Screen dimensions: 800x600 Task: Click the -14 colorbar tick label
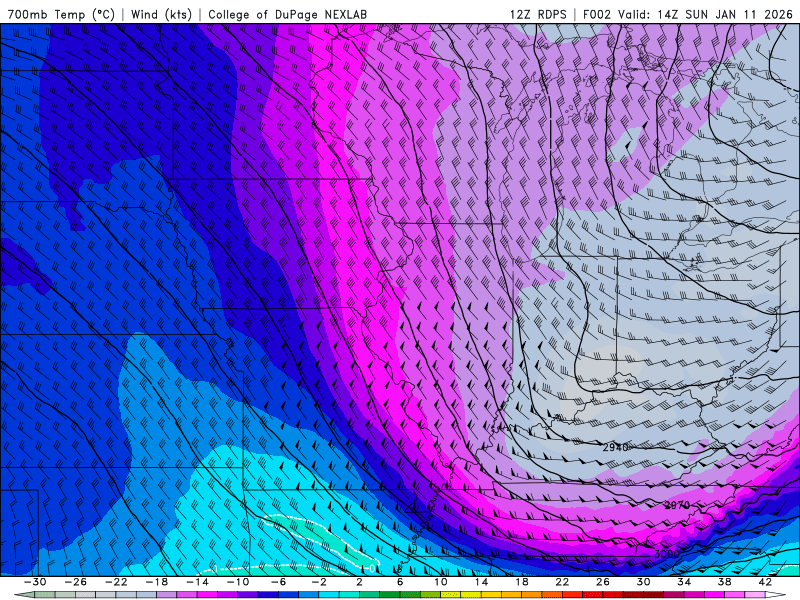pos(197,582)
